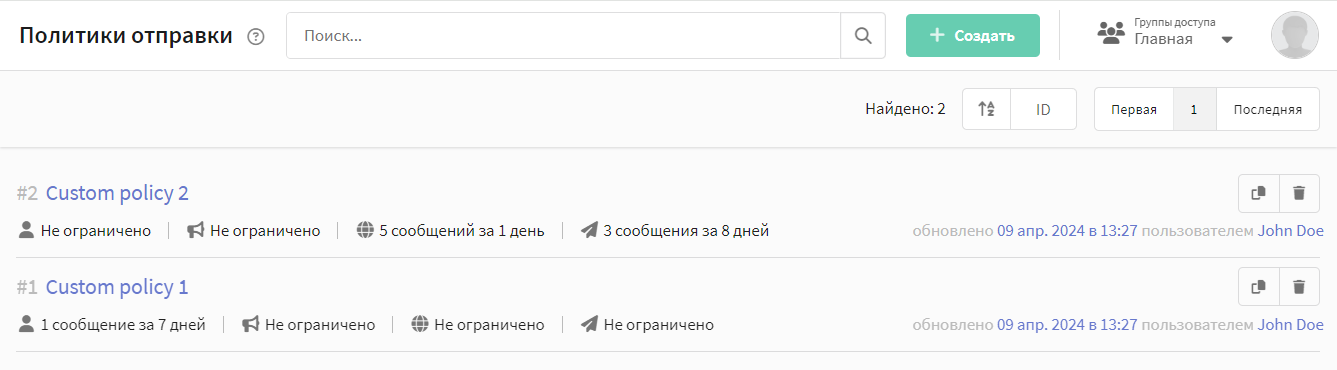Screen dimensions: 1337x370
Task: Open the Custom policy 1 link
Action: coord(117,287)
